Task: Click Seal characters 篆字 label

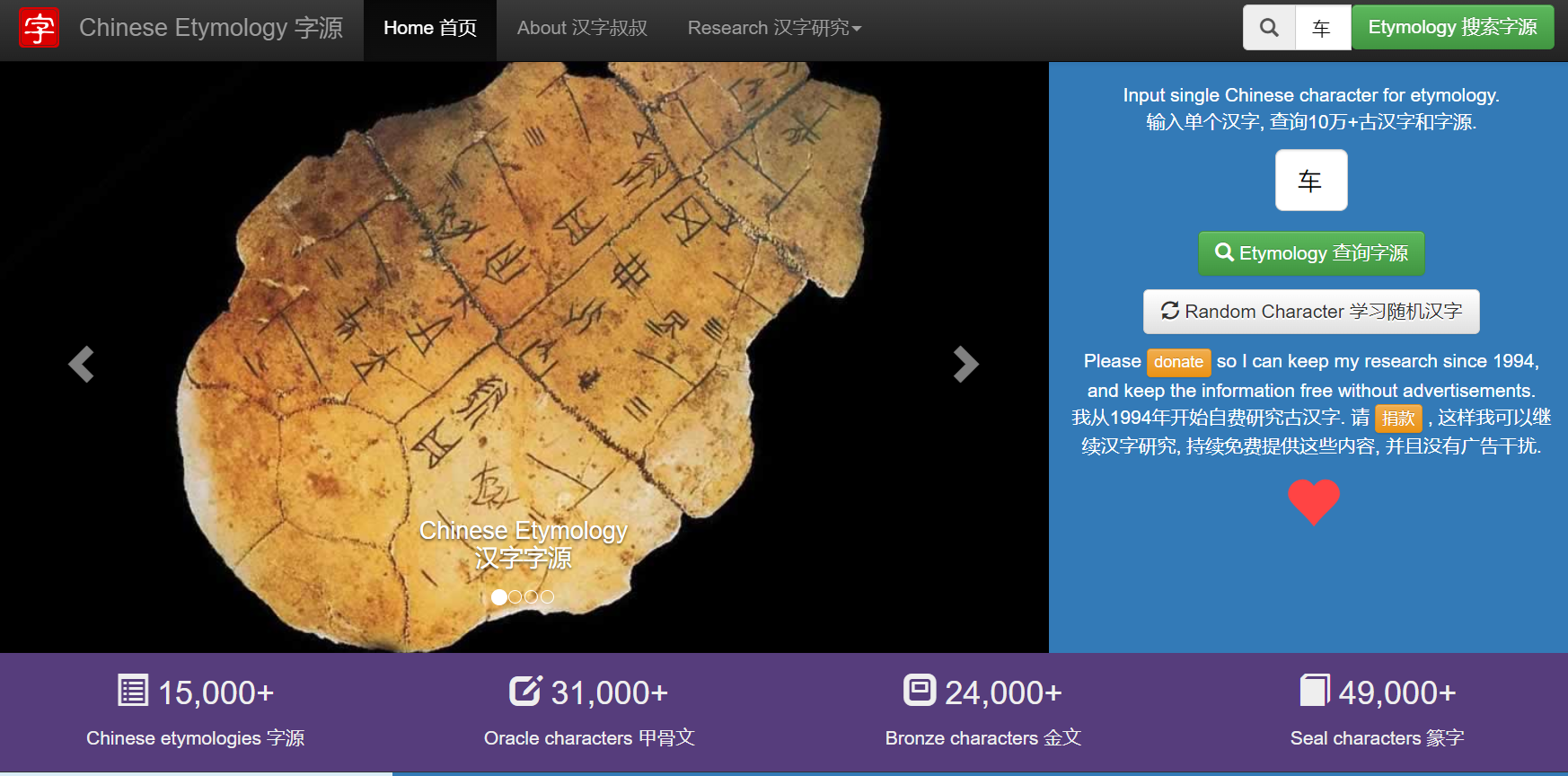Action: point(1378,738)
